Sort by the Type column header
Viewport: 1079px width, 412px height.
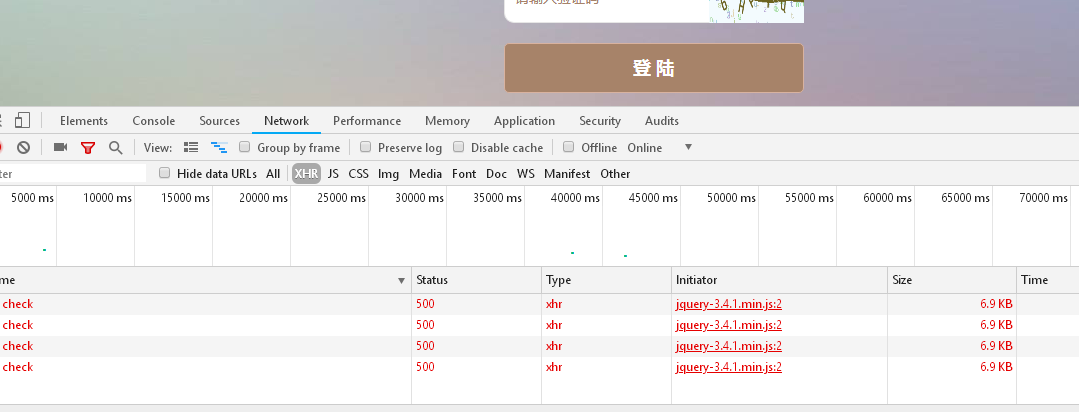[x=606, y=280]
